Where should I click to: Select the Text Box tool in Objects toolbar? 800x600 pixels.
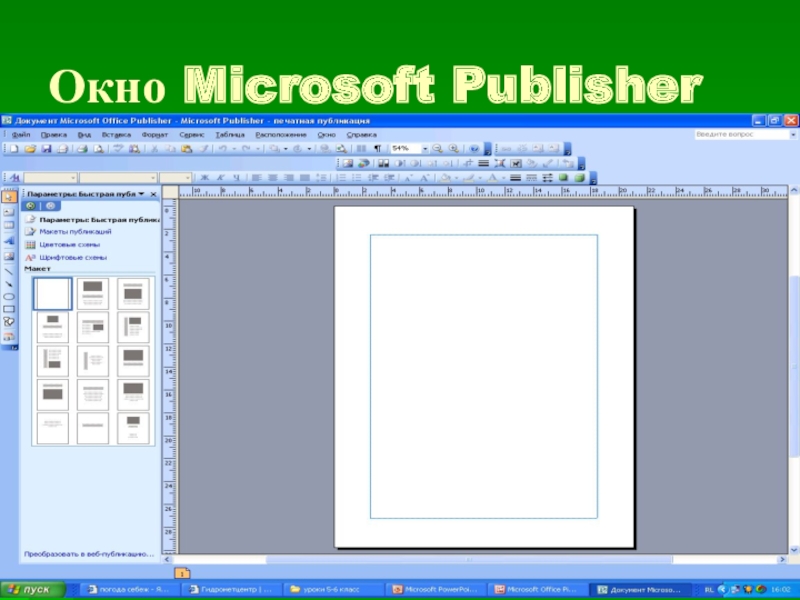click(9, 212)
